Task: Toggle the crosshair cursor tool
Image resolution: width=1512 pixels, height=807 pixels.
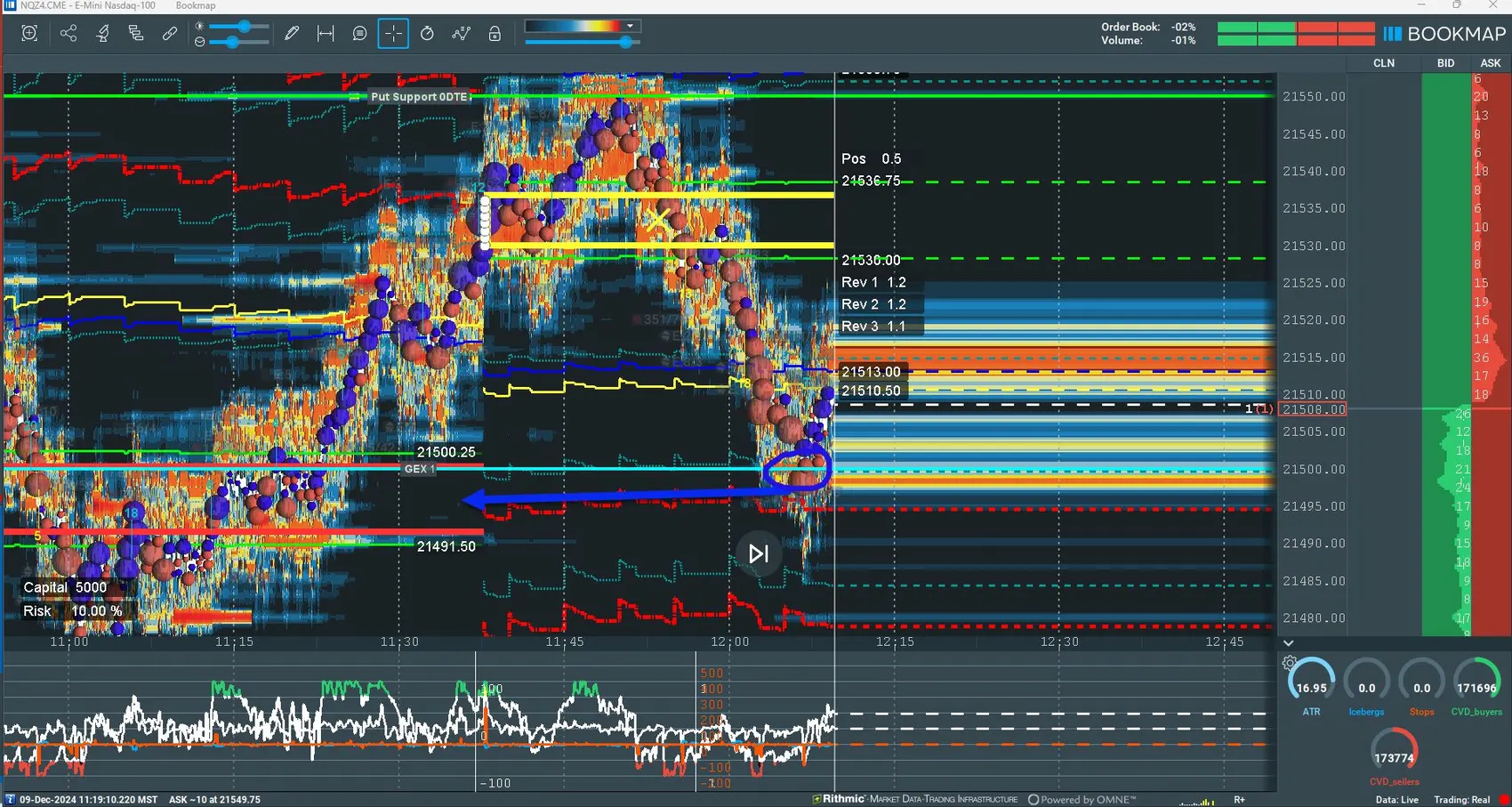Action: tap(393, 34)
